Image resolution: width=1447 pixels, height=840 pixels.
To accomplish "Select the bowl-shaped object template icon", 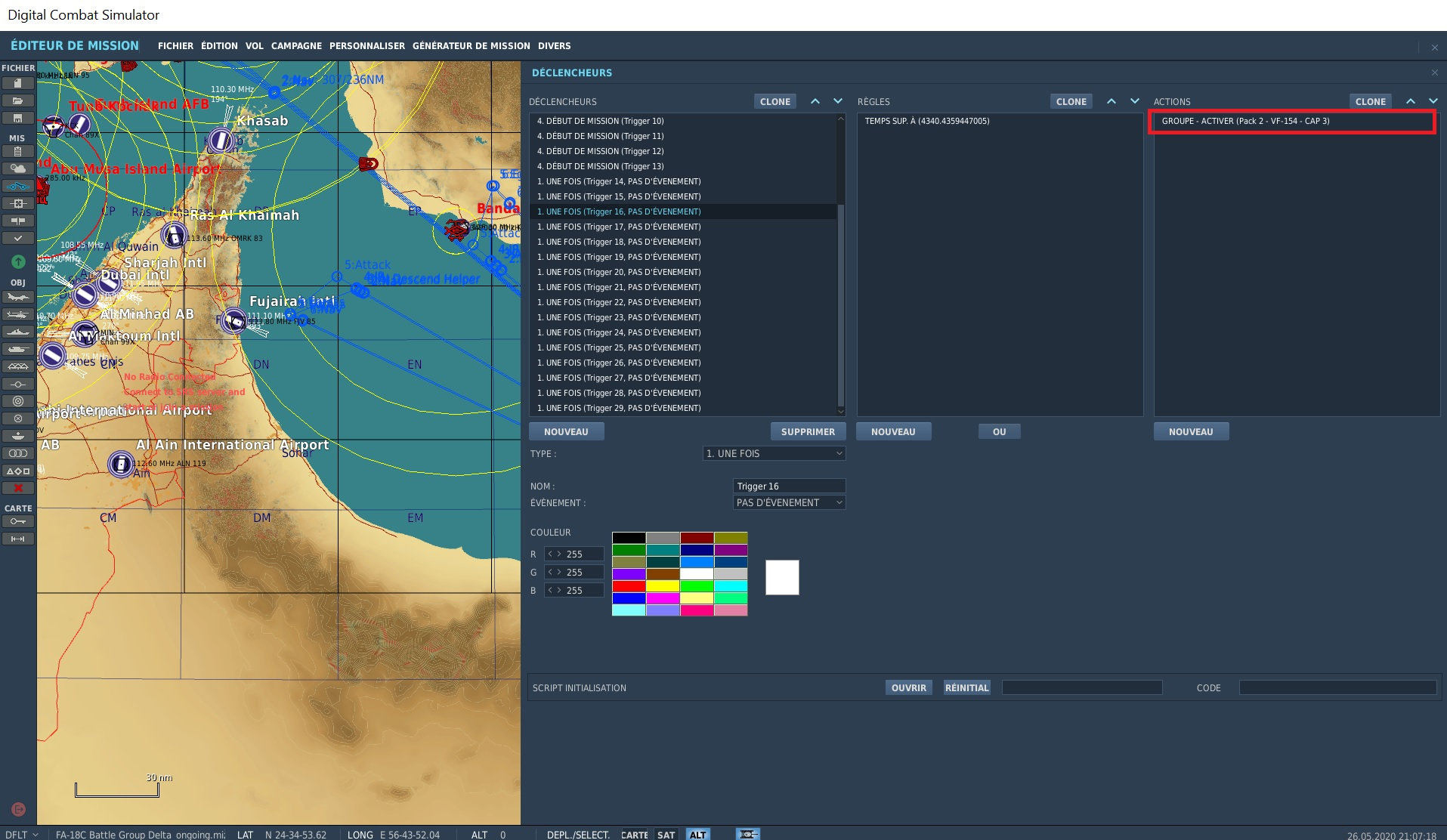I will 18,436.
